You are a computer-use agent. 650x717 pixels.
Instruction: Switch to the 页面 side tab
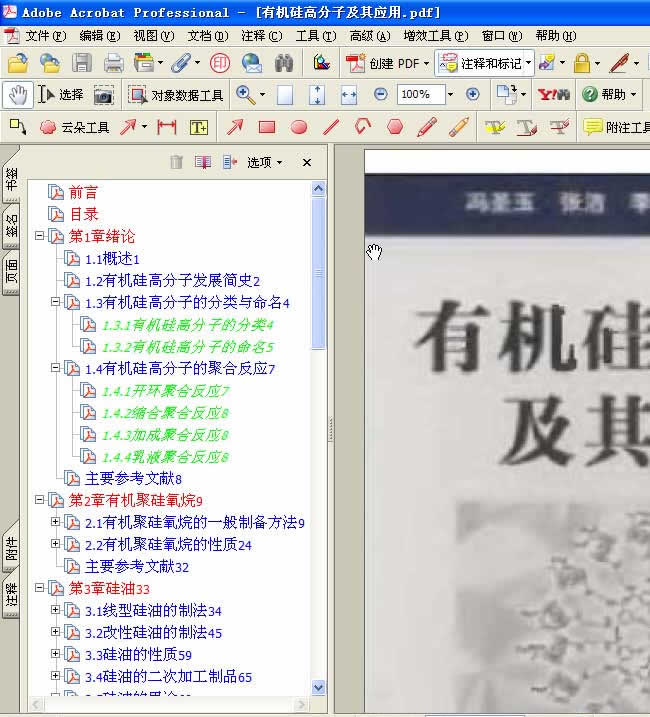click(x=11, y=273)
